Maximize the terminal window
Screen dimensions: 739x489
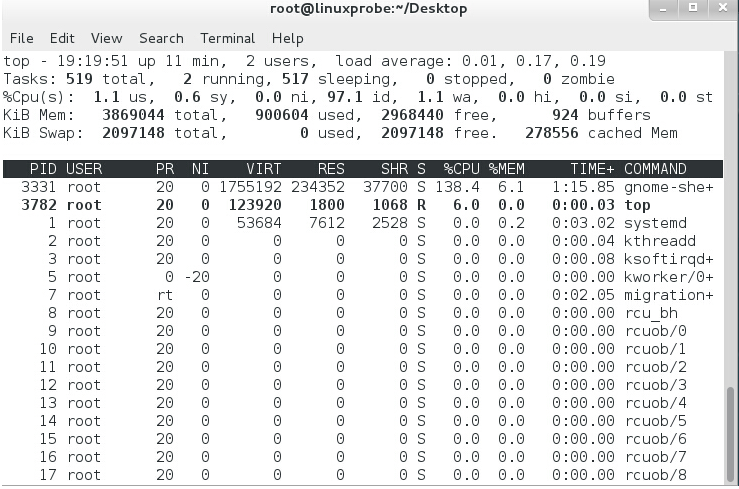(693, 8)
